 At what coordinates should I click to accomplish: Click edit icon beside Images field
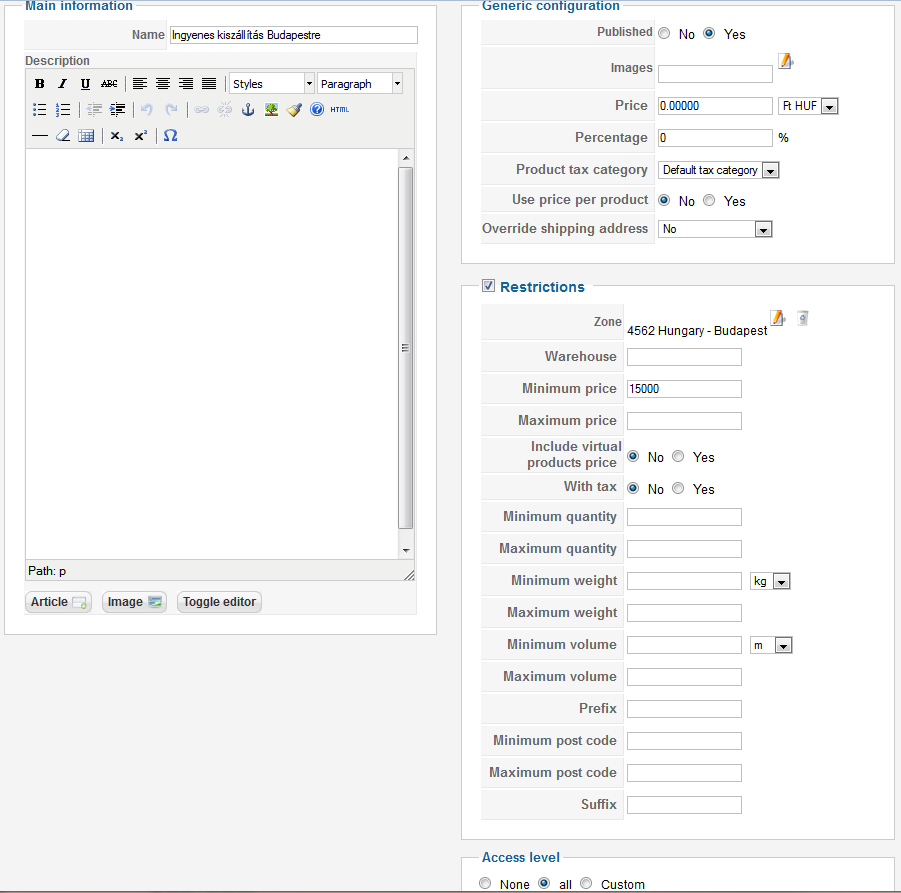pos(786,61)
